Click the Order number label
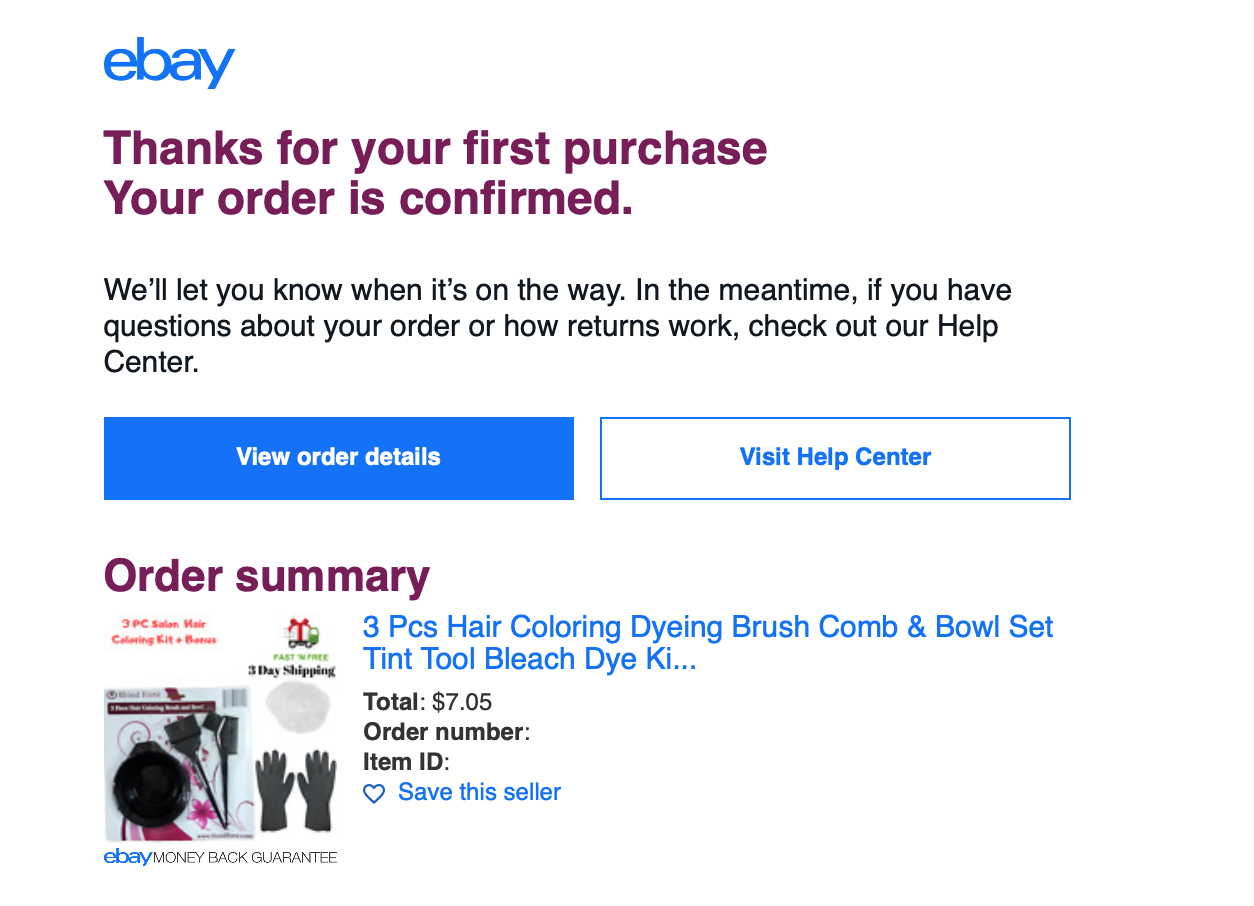This screenshot has height=906, width=1254. point(444,732)
